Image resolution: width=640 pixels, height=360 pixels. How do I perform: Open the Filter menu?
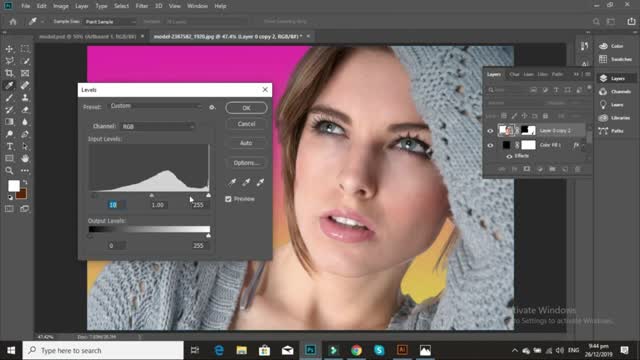click(x=142, y=6)
